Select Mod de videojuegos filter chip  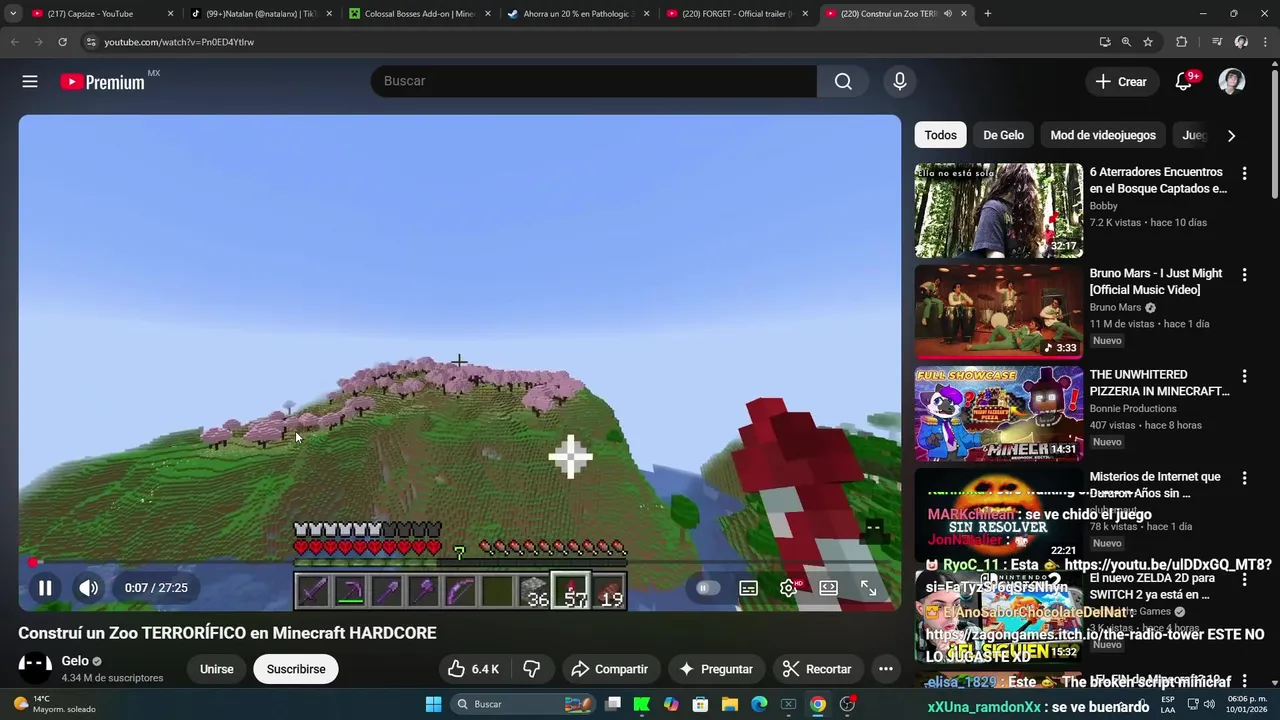(x=1103, y=135)
